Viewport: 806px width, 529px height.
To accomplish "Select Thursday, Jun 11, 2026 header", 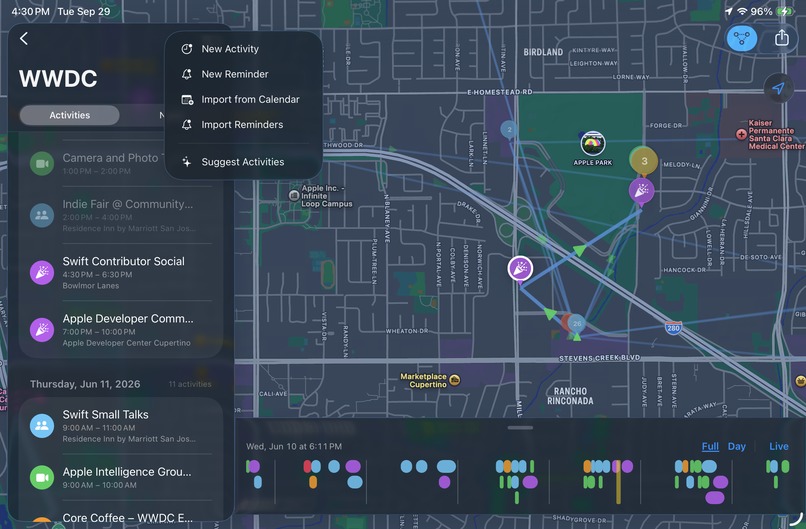I will [x=85, y=384].
